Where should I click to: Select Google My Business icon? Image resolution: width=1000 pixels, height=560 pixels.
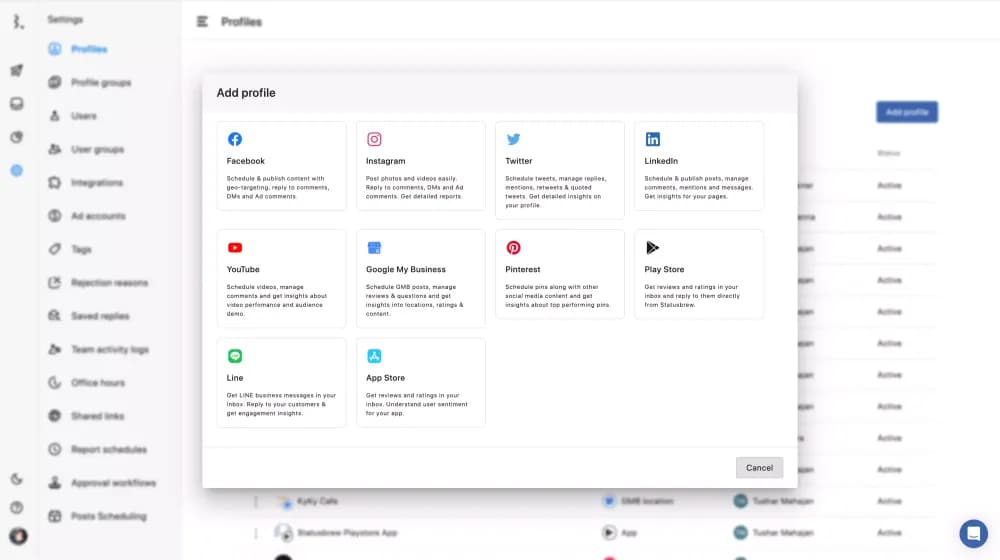374,247
